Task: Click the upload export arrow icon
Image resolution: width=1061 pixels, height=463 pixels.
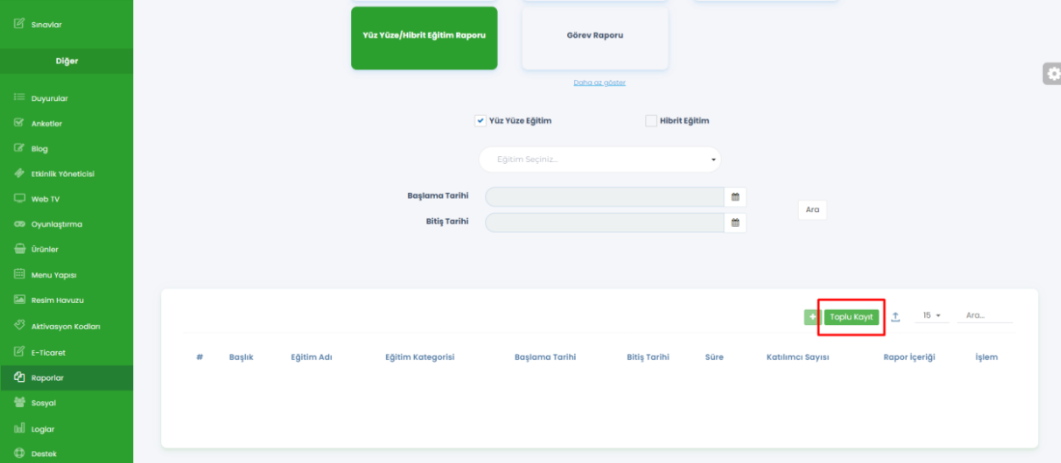Action: pyautogui.click(x=896, y=317)
